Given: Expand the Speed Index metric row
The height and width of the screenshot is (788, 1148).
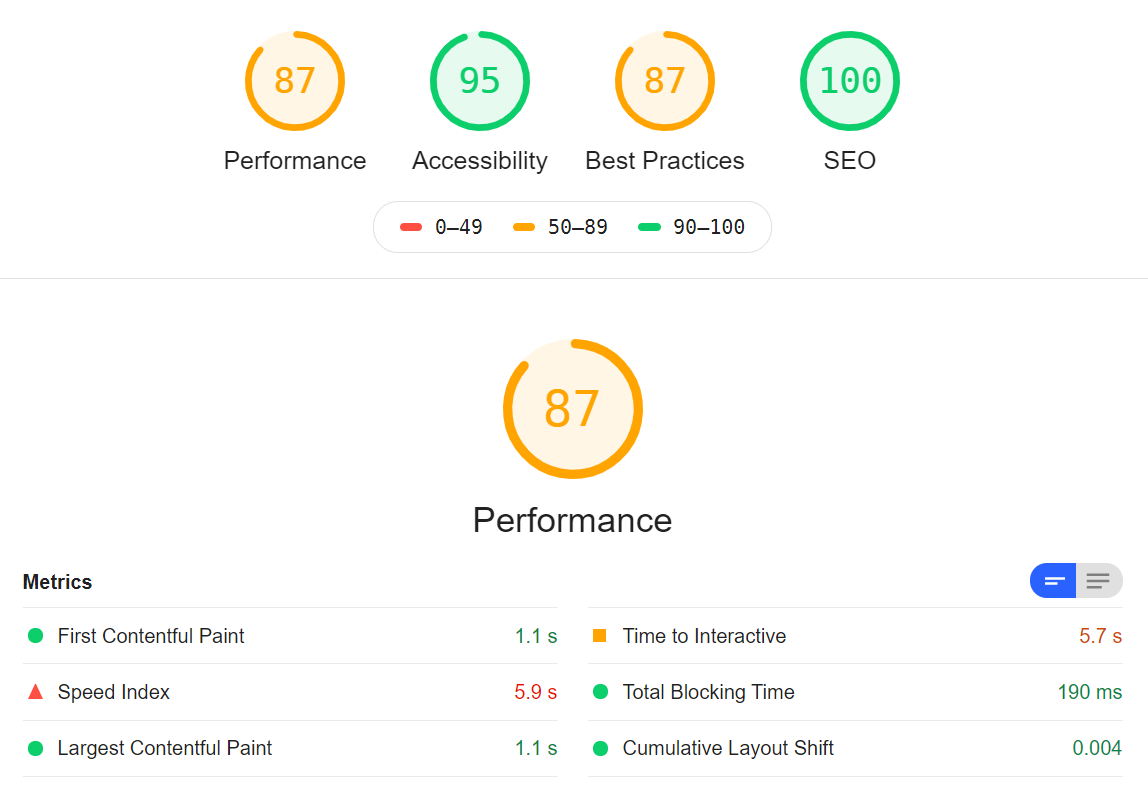Looking at the screenshot, I should (114, 692).
